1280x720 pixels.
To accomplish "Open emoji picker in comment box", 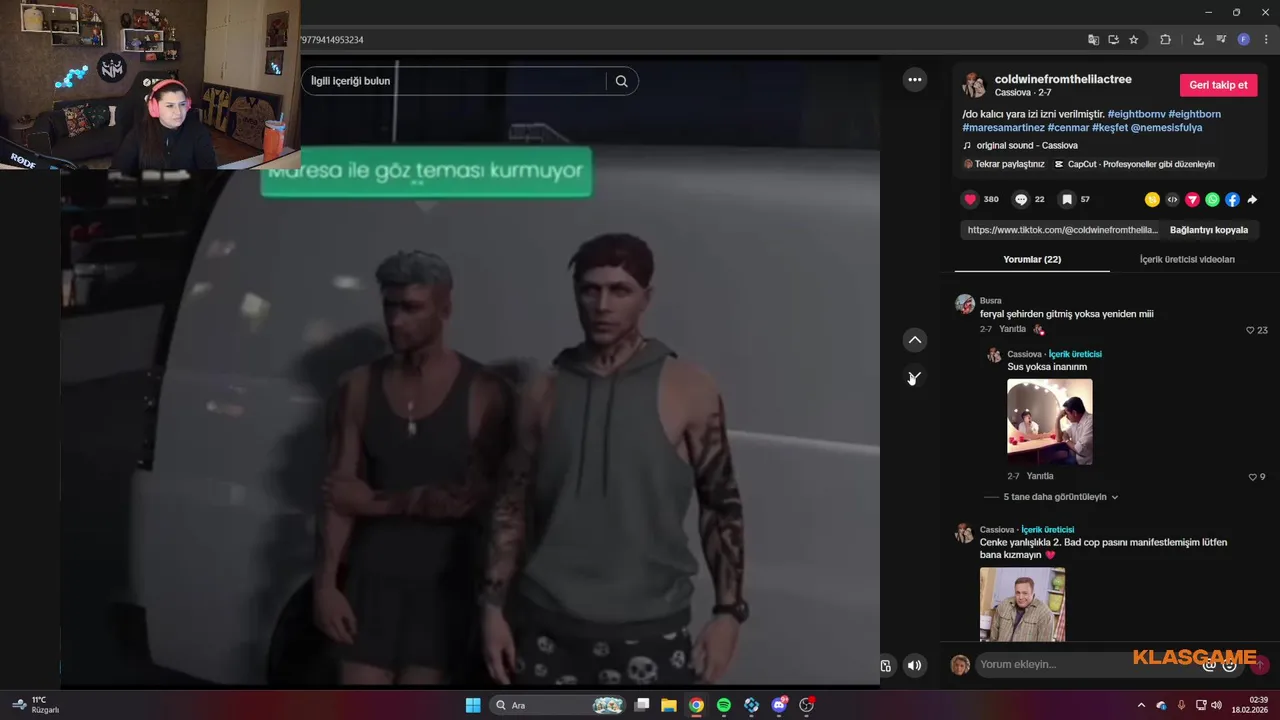I will pos(1229,665).
